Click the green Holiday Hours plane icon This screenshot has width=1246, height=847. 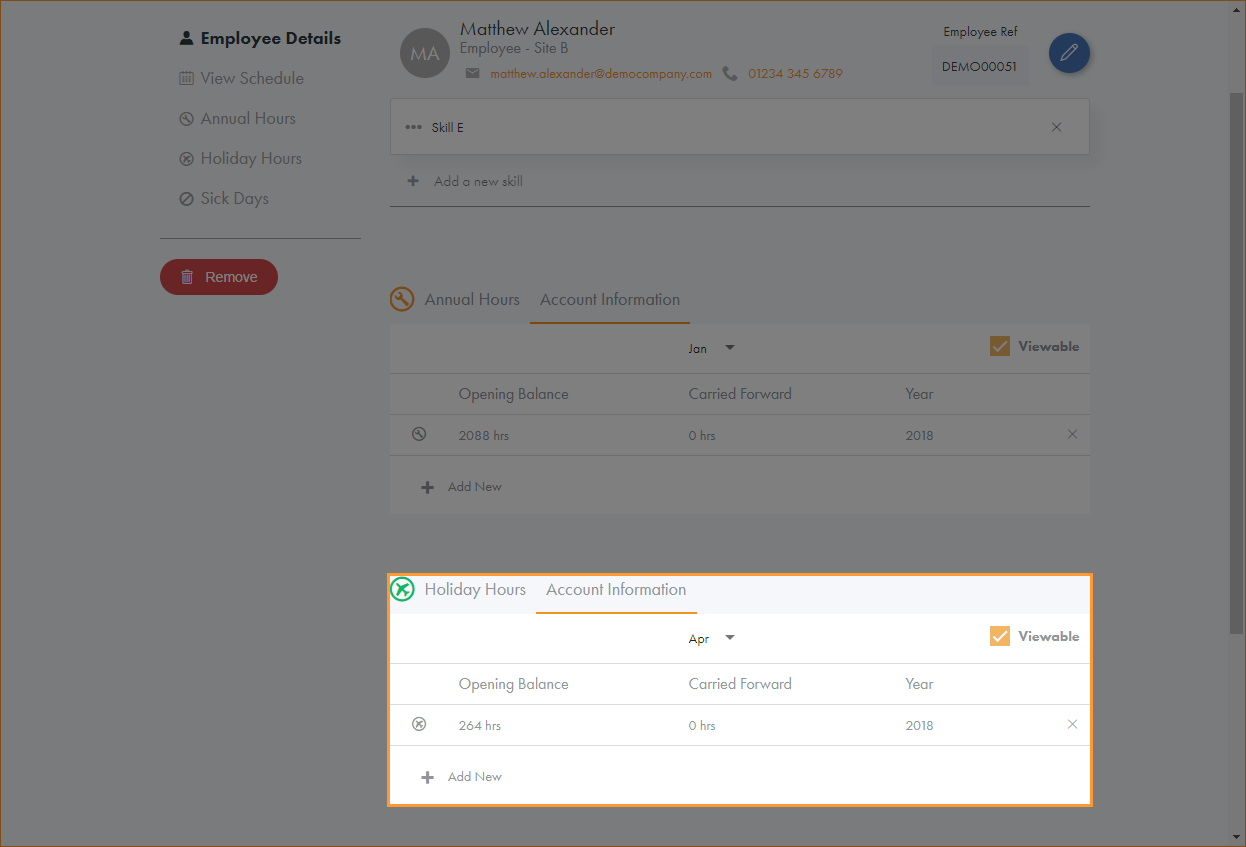(x=402, y=589)
